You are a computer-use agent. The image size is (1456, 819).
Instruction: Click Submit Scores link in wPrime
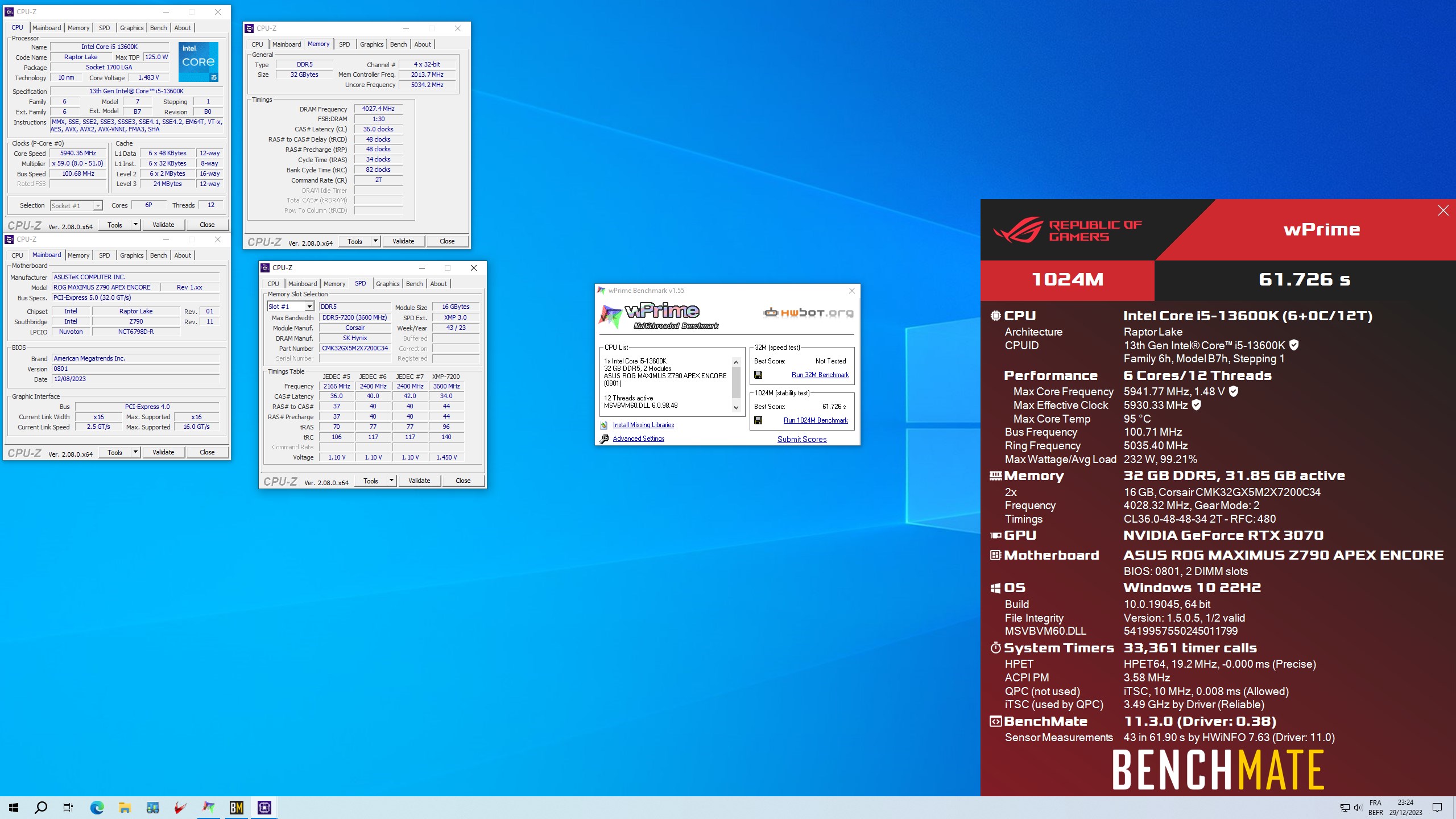click(x=802, y=439)
